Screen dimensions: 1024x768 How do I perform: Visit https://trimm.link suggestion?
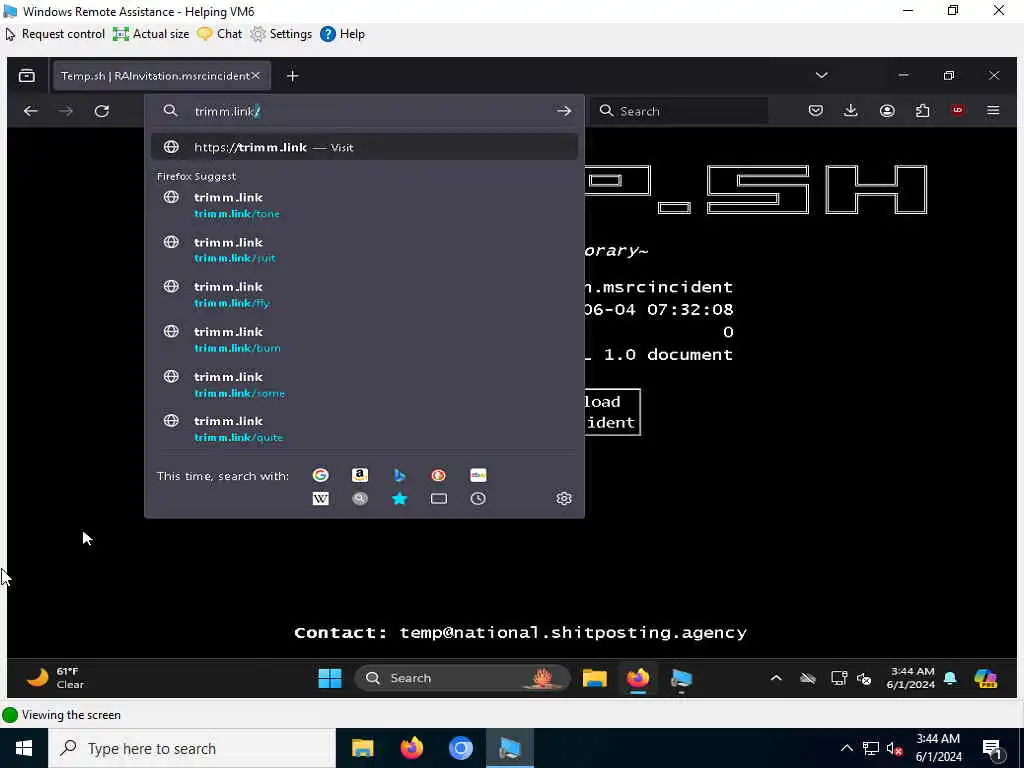pos(364,147)
